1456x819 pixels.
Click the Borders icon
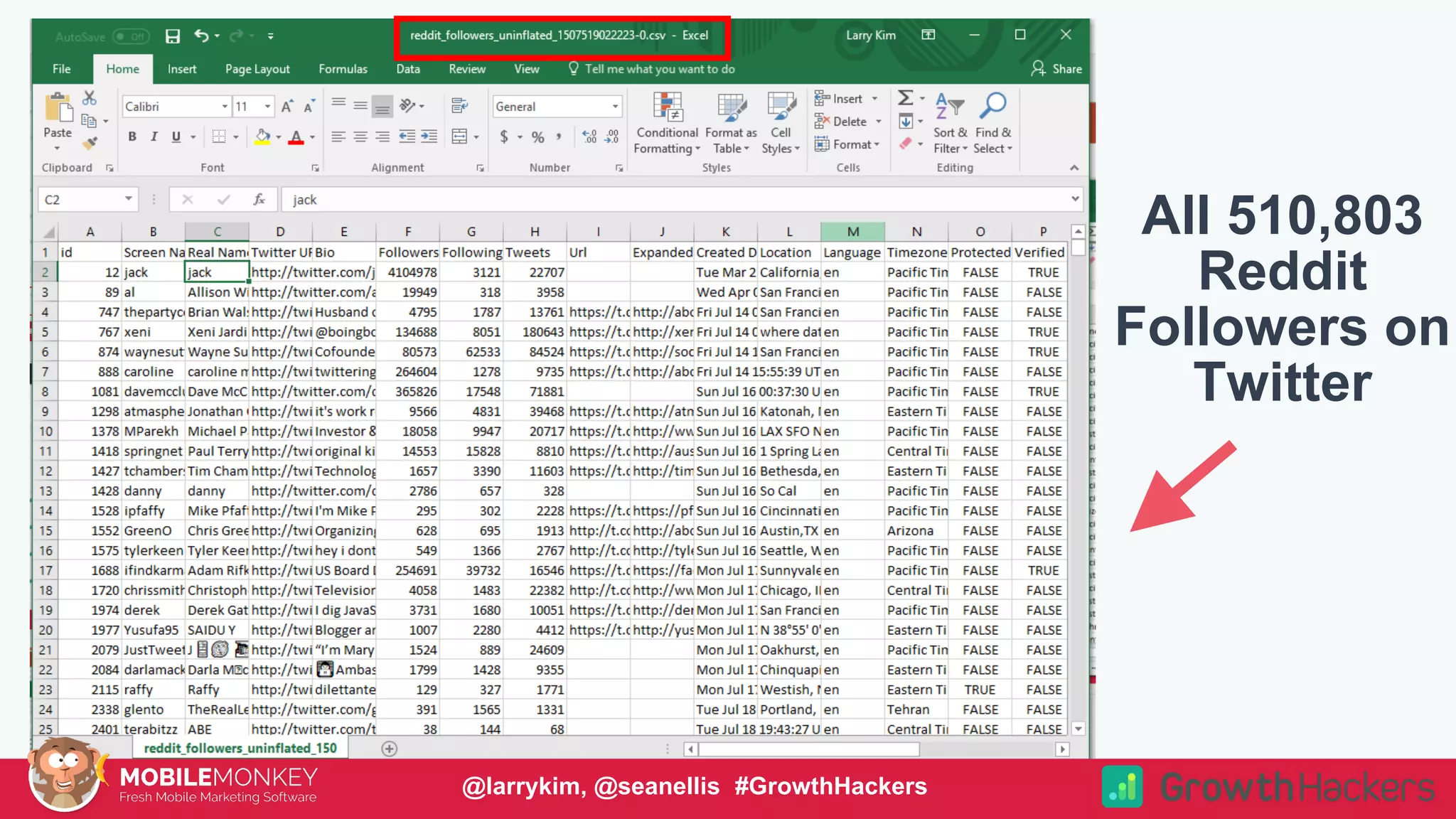[219, 136]
